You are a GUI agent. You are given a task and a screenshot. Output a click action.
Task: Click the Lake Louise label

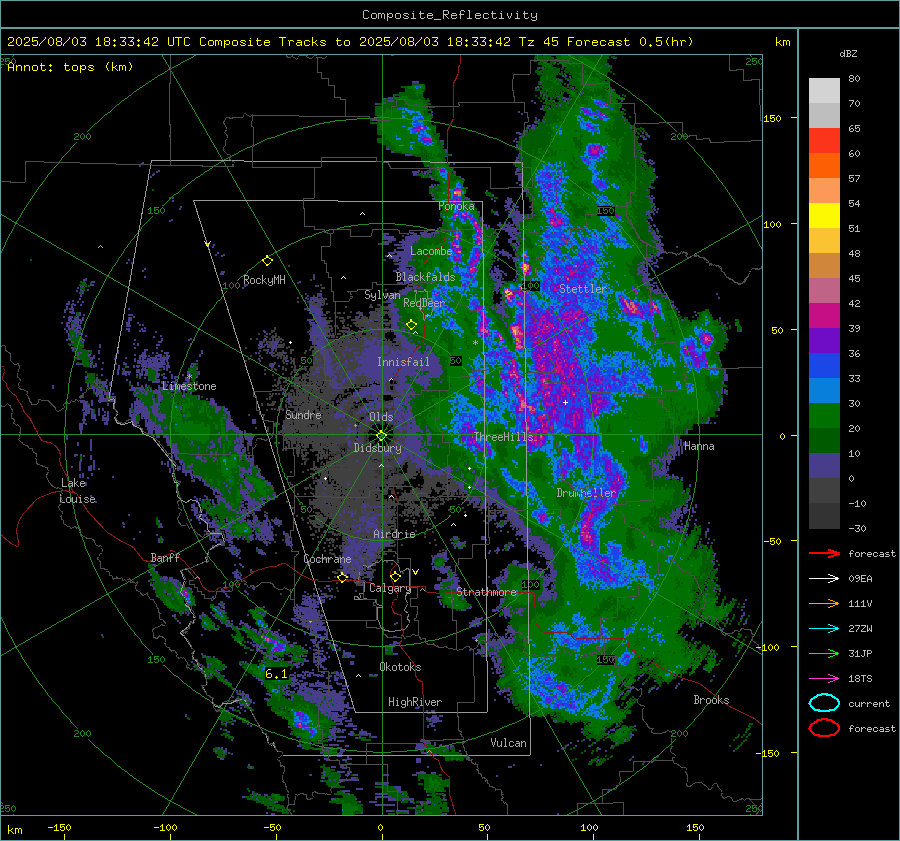tap(77, 491)
